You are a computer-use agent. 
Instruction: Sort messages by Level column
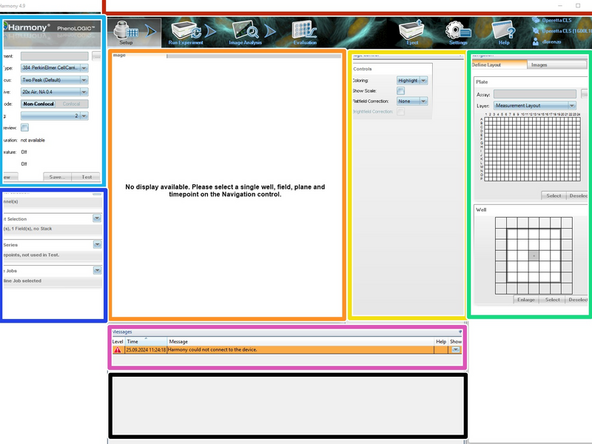coord(118,341)
